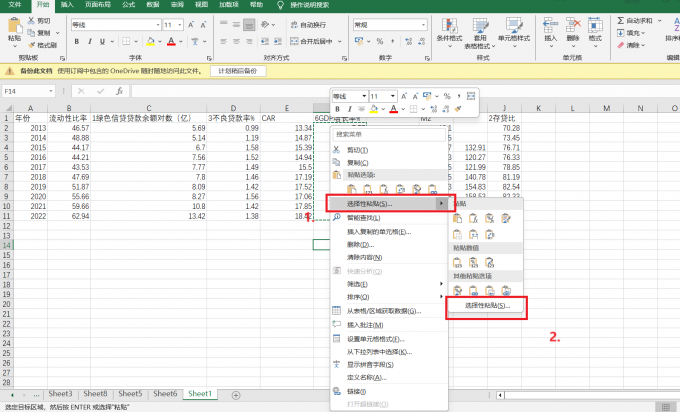
Task: Toggle Bold on the floating mini toolbar
Action: point(337,109)
